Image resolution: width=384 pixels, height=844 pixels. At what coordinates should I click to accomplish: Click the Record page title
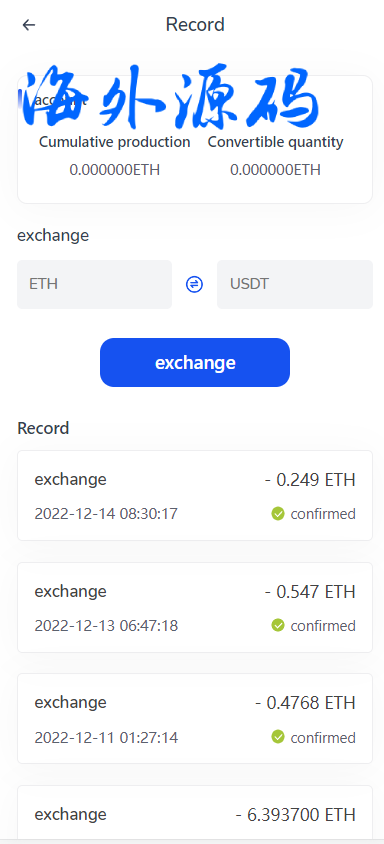tap(195, 25)
